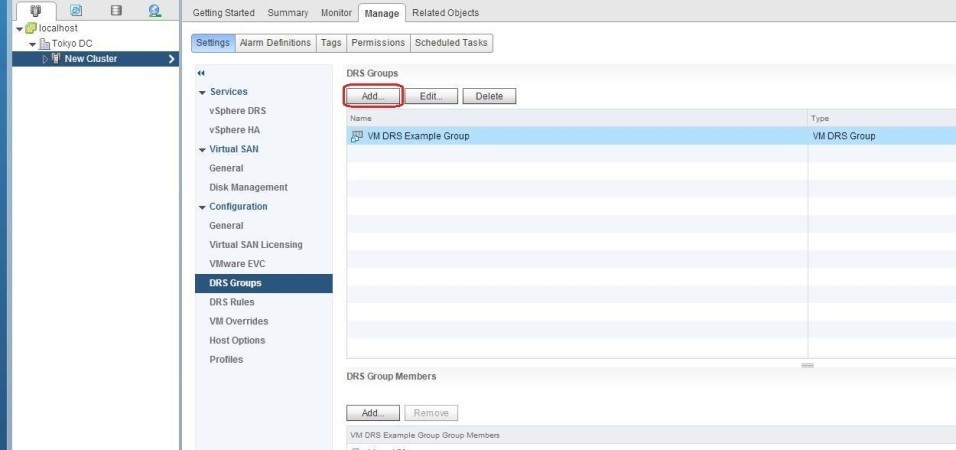Image resolution: width=956 pixels, height=450 pixels.
Task: Select Tokyo DC in the inventory tree
Action: click(x=72, y=44)
